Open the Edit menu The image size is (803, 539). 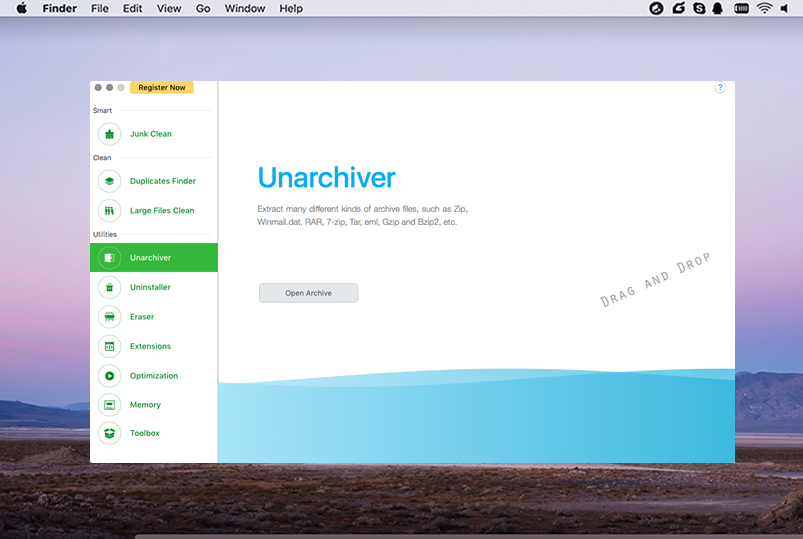(x=132, y=9)
